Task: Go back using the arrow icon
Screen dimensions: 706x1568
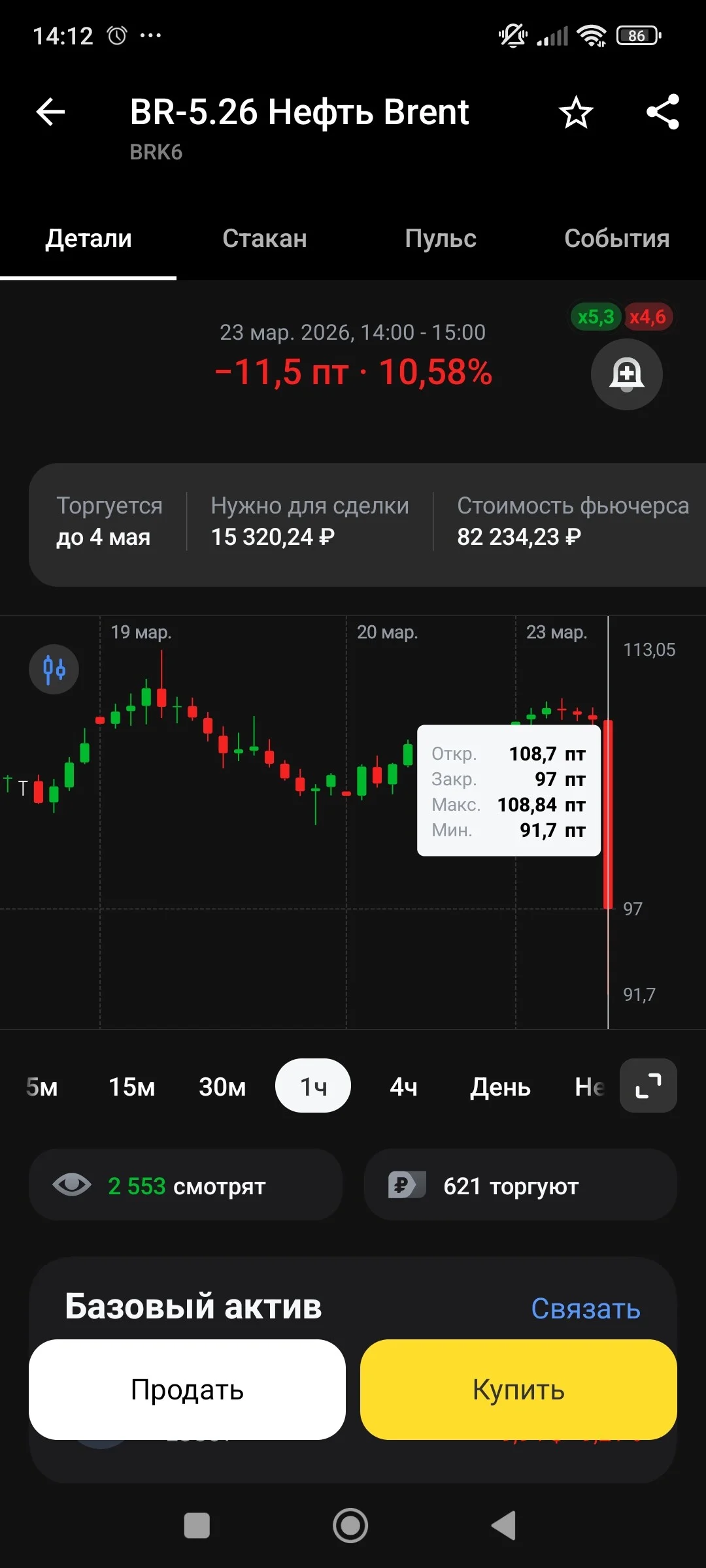Action: (50, 112)
